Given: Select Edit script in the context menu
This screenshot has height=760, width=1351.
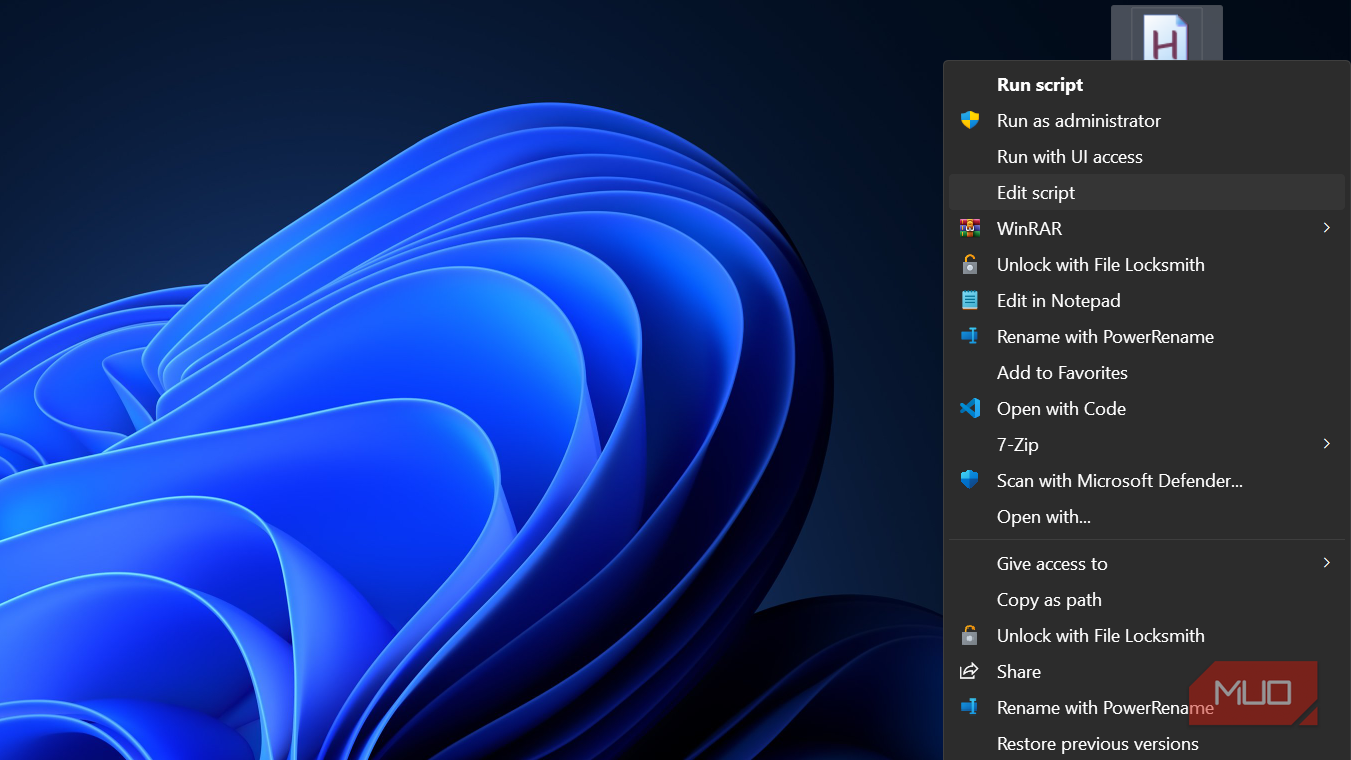Looking at the screenshot, I should [x=1036, y=193].
